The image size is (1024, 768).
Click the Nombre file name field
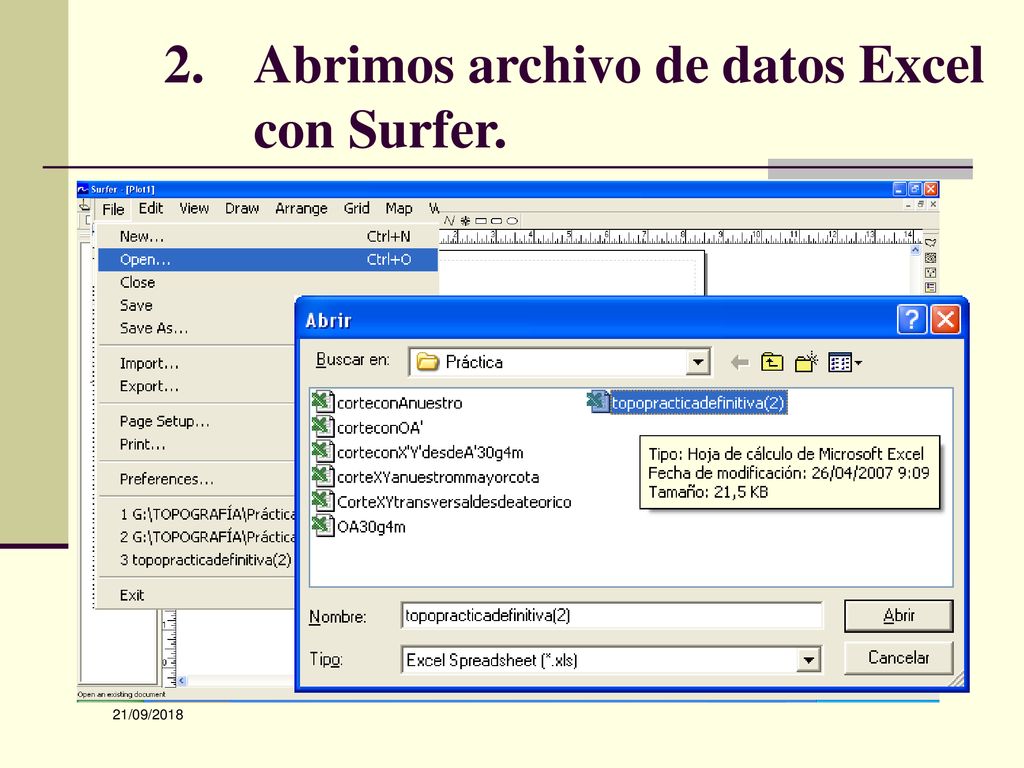[x=612, y=615]
